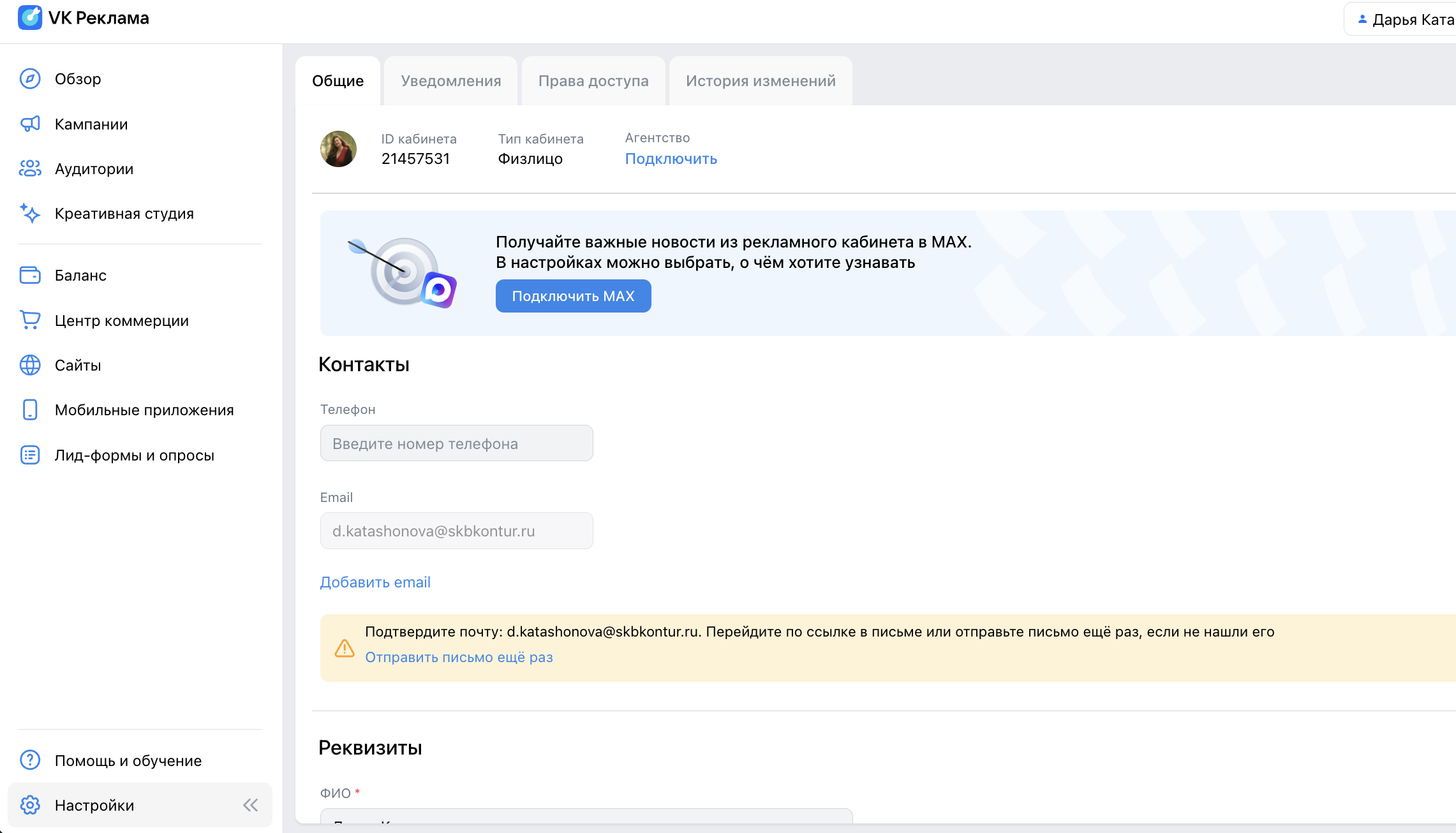1456x833 pixels.
Task: Click the Email input field
Action: (456, 531)
